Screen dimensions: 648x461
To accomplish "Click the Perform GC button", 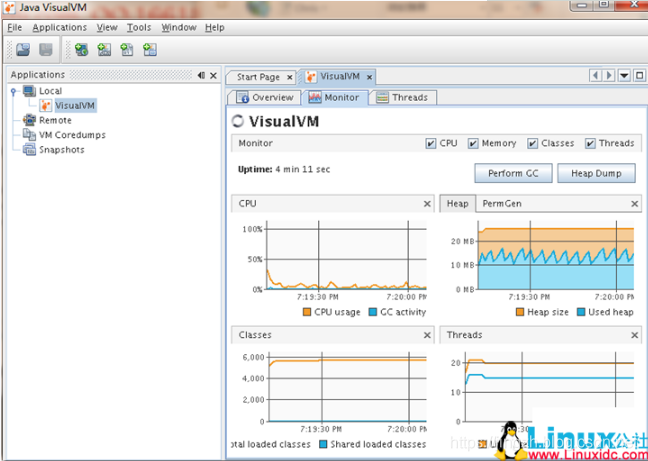I will coord(513,173).
